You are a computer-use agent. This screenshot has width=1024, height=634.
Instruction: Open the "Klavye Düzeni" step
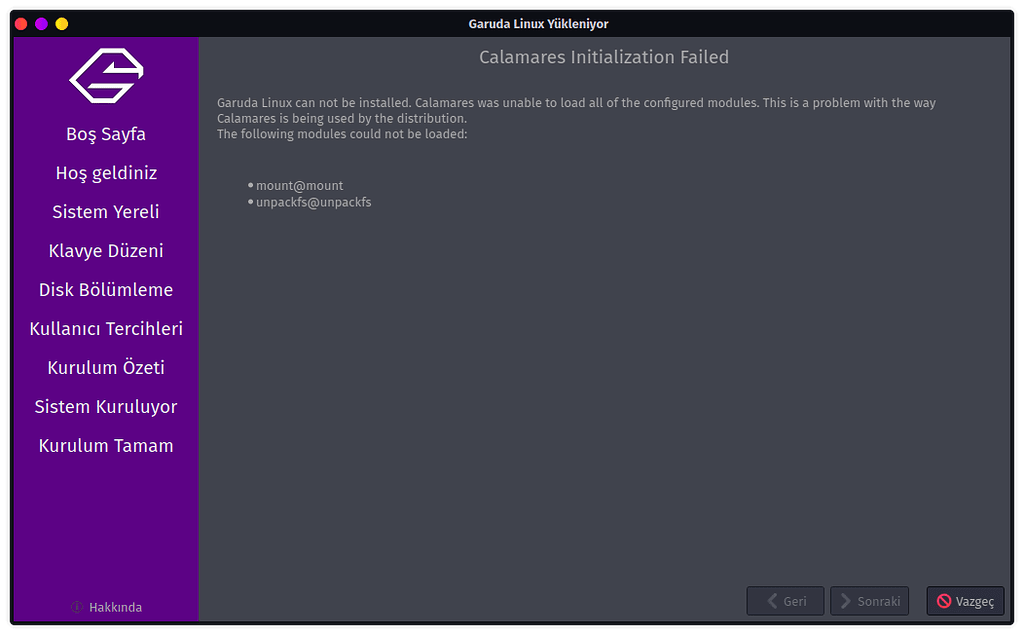(105, 250)
